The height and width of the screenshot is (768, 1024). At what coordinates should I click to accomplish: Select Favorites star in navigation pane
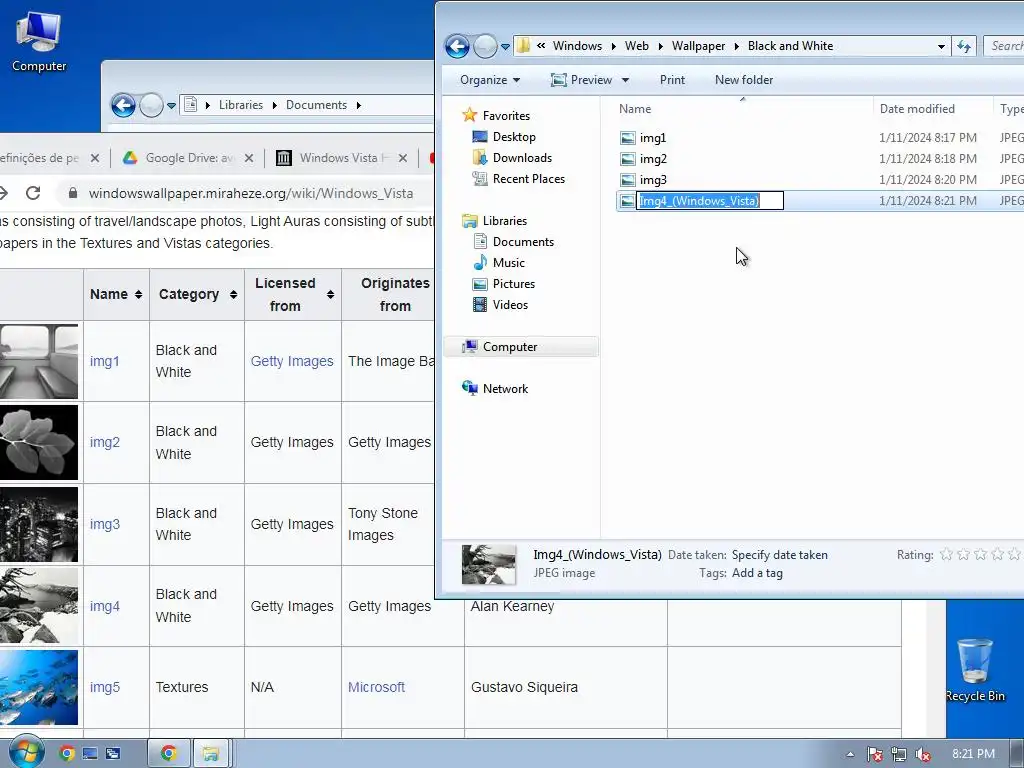coord(470,116)
